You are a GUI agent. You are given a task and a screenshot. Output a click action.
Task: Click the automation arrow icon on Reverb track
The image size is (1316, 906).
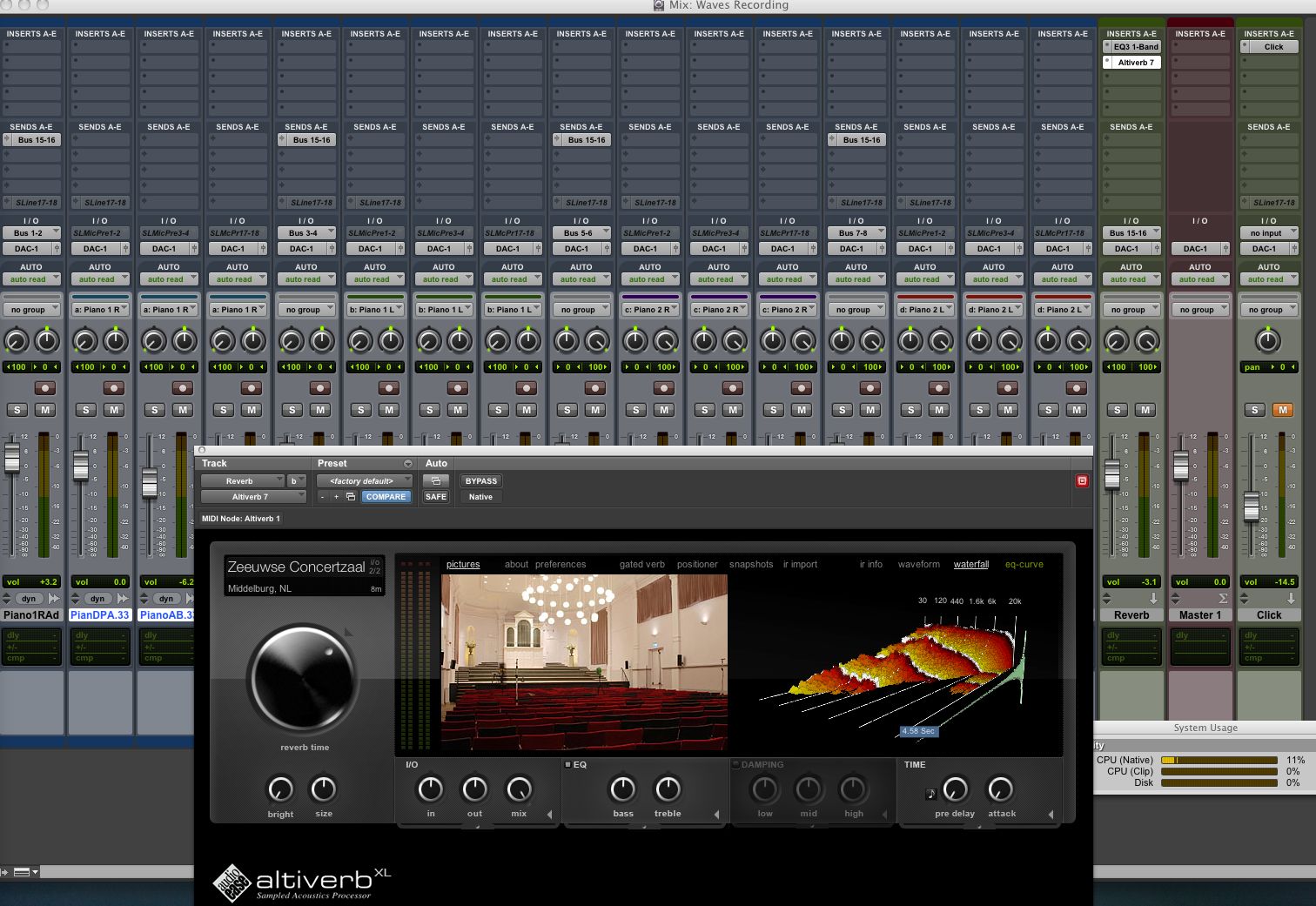pos(1153,599)
